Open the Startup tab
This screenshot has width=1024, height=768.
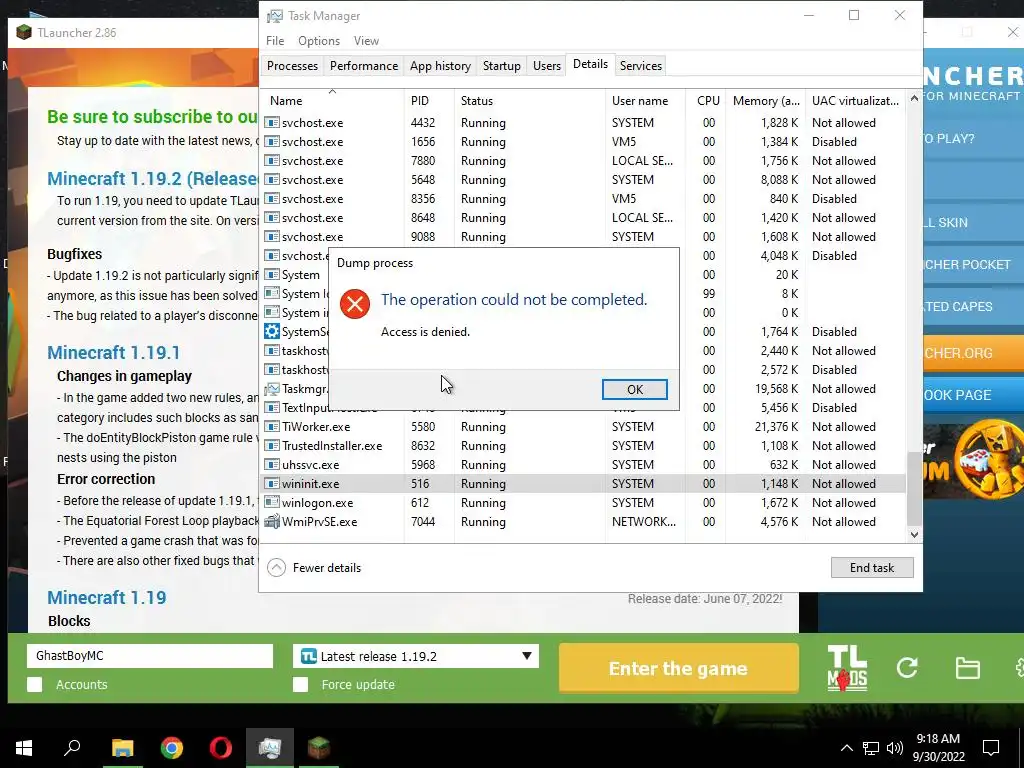[x=502, y=66]
